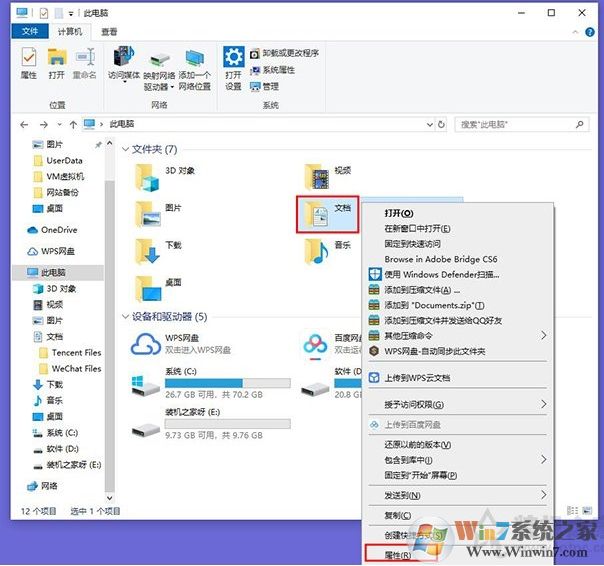Click VM虚拟机 in quick access
Screen dimensions: 604x566
tap(59, 176)
